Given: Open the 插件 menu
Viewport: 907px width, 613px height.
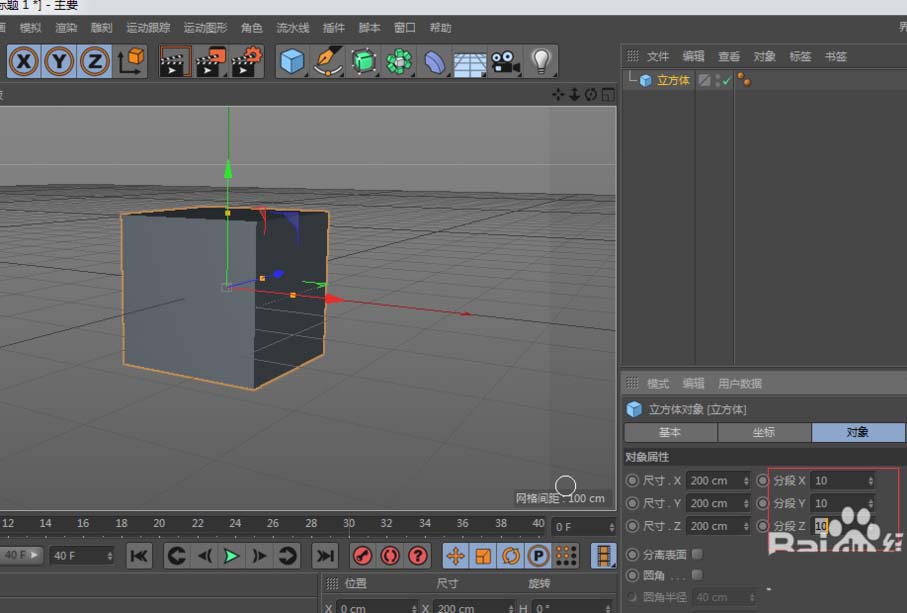Looking at the screenshot, I should [x=333, y=28].
